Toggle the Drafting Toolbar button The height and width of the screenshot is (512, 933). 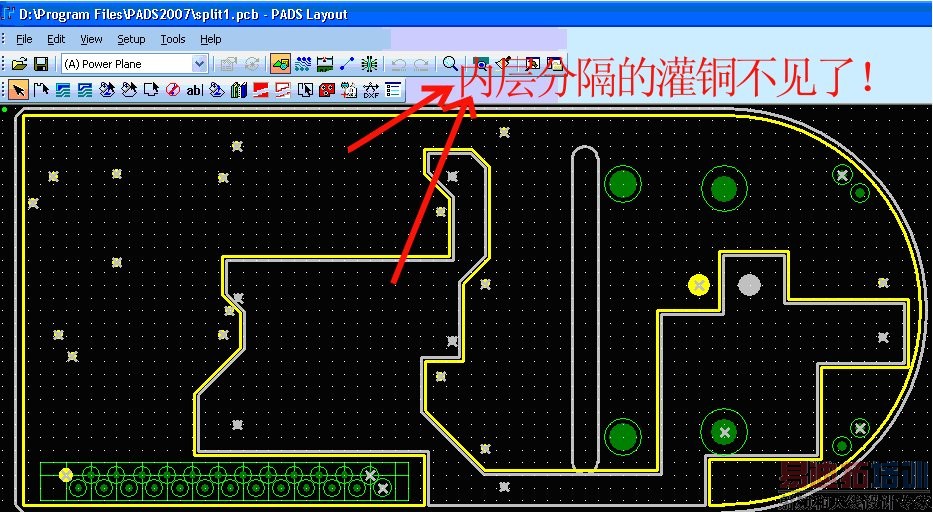tap(280, 64)
